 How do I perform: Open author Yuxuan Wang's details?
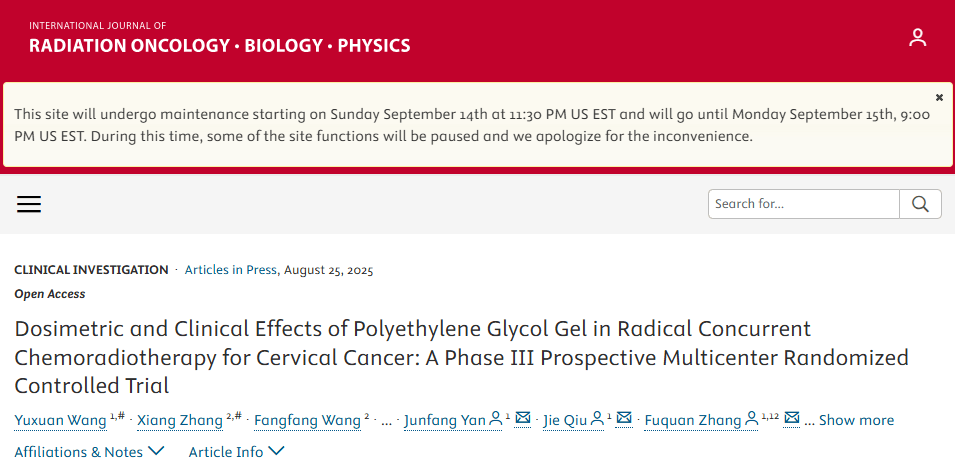[60, 420]
